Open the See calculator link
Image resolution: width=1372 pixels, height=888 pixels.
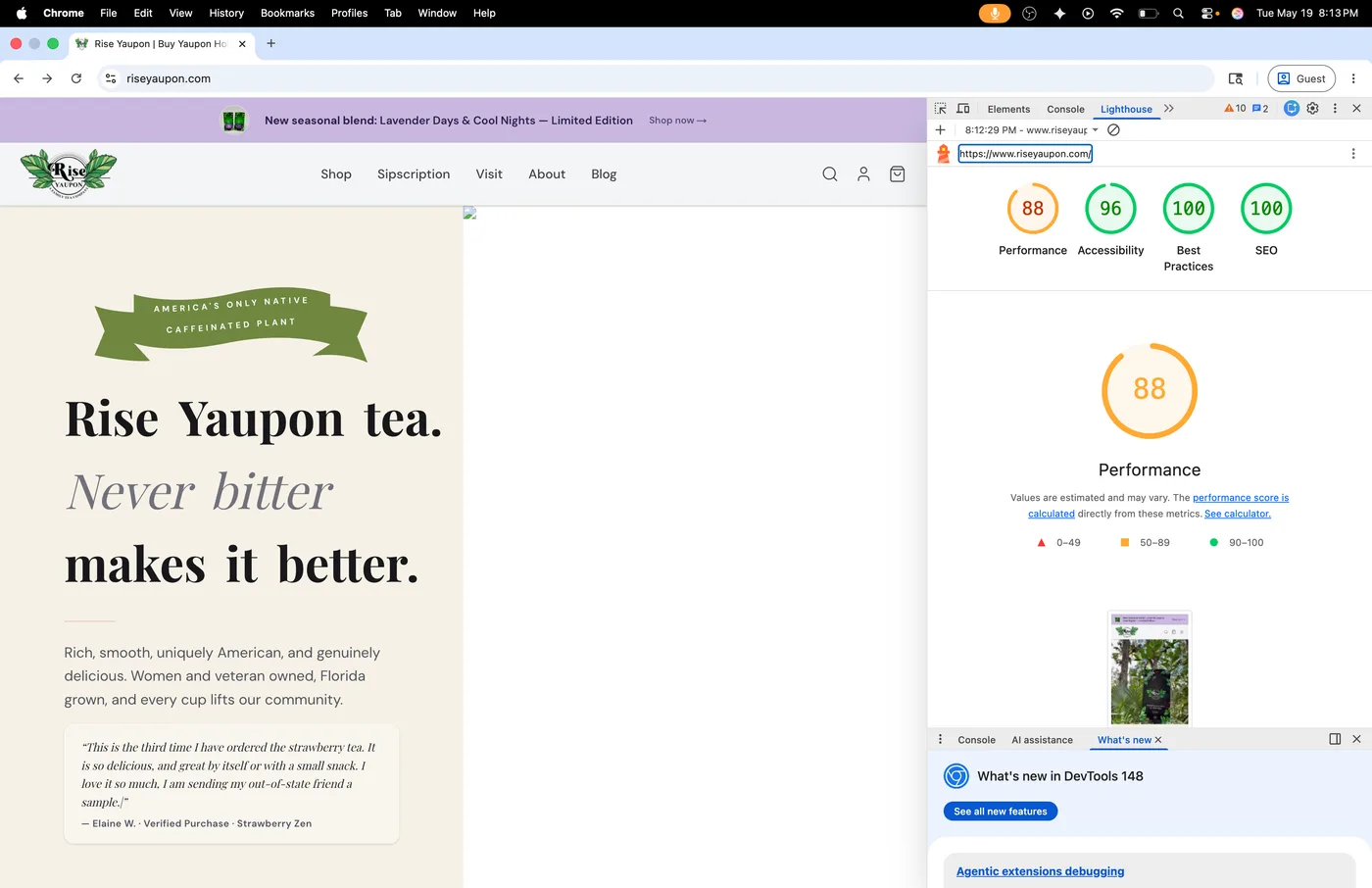click(x=1238, y=514)
